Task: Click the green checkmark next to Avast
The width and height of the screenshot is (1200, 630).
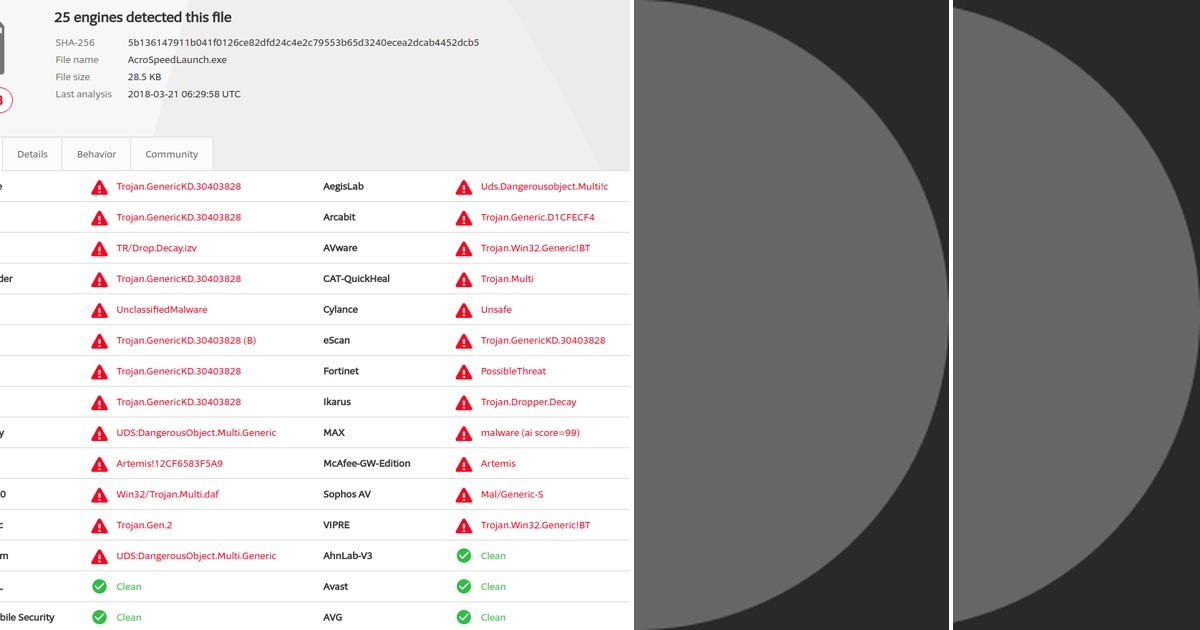Action: [463, 586]
